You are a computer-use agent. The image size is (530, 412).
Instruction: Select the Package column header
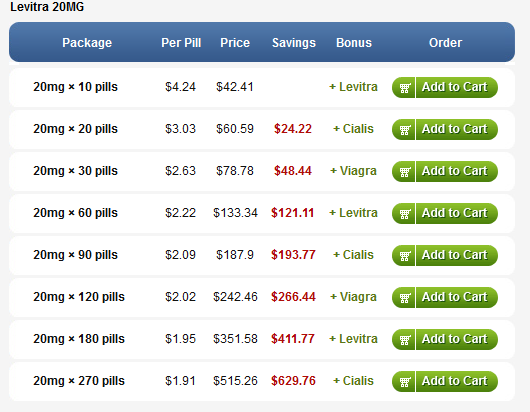pyautogui.click(x=87, y=43)
